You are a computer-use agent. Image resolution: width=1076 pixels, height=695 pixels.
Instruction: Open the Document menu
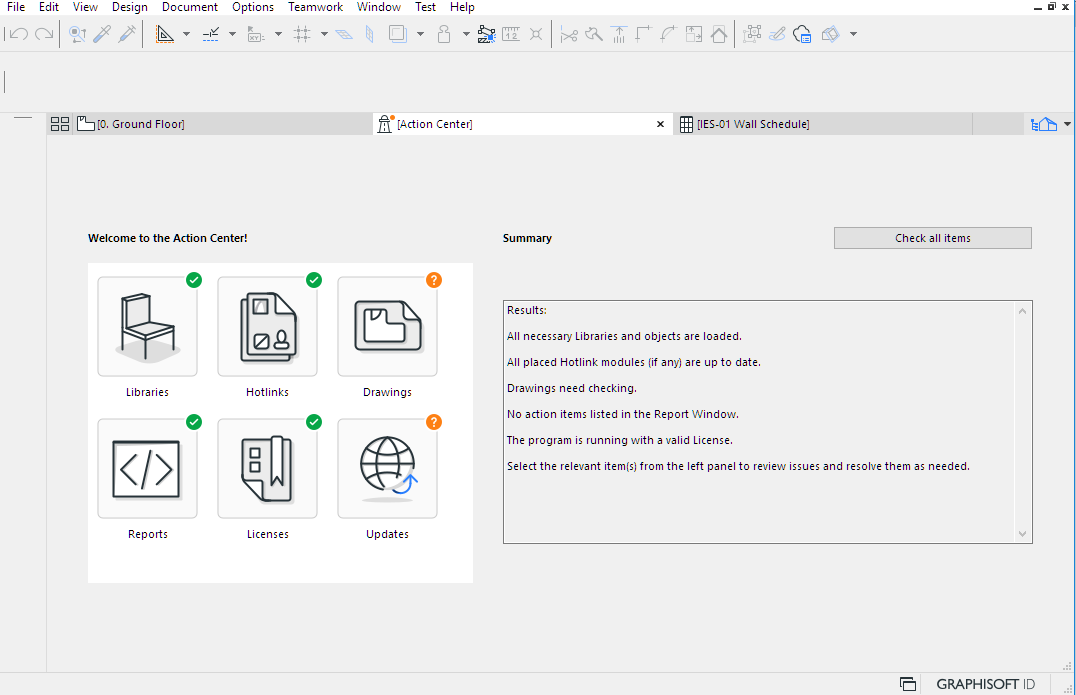coord(189,7)
